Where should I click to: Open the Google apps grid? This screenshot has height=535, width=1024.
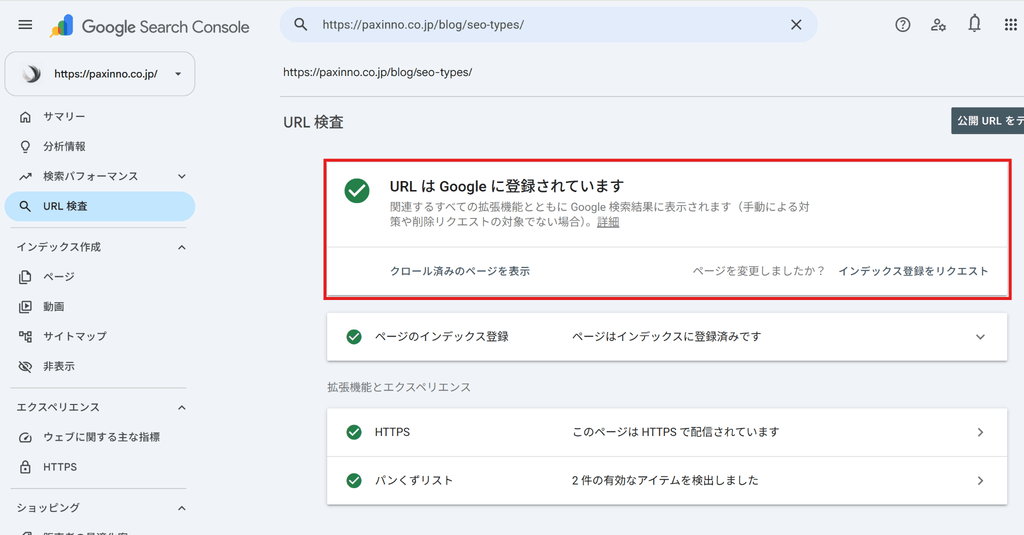pos(1010,25)
